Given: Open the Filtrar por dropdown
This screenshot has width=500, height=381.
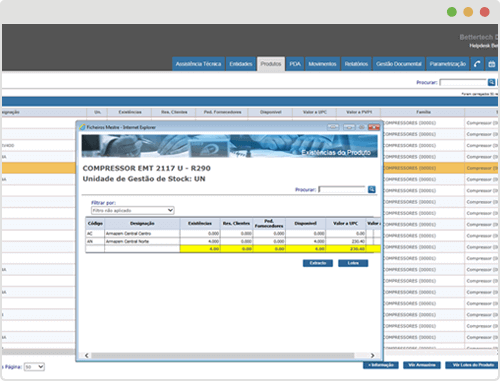Looking at the screenshot, I should click(x=133, y=210).
